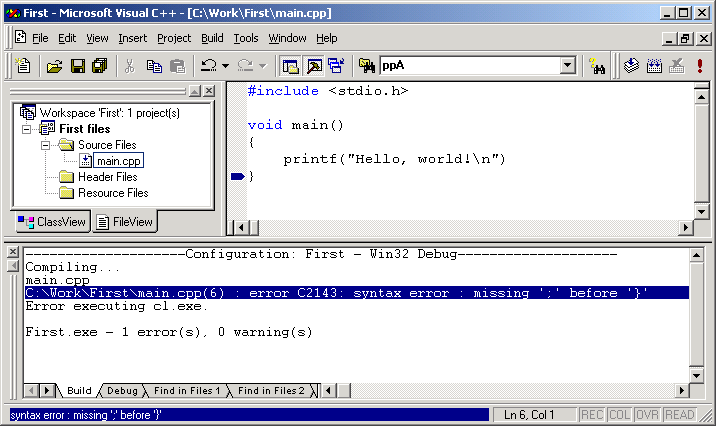
Task: Undo the last action with Undo arrow
Action: 209,66
